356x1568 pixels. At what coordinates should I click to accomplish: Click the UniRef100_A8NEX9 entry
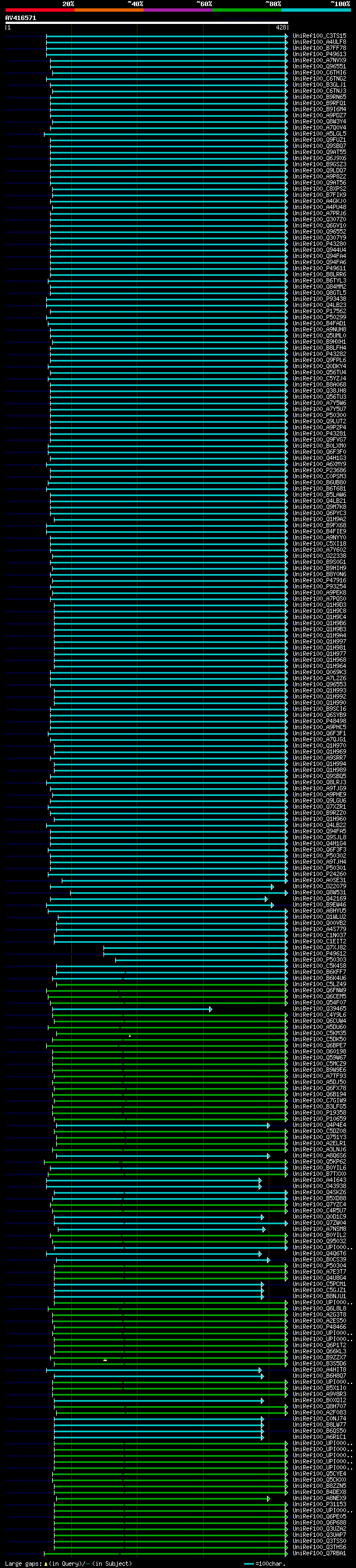pos(319,1498)
